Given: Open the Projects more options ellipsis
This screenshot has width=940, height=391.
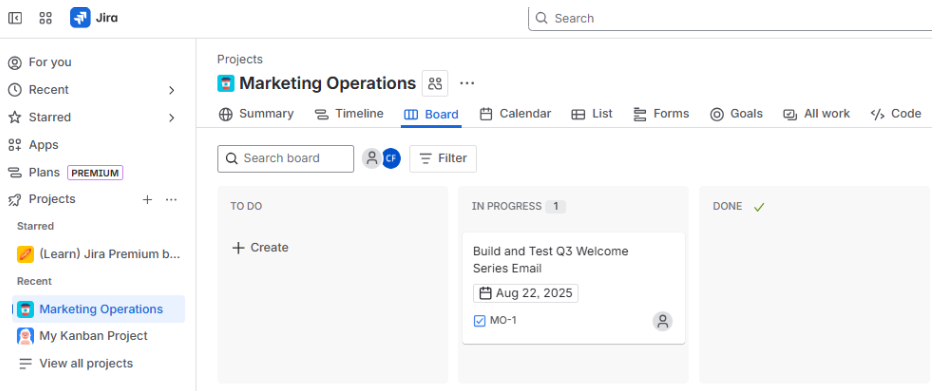Looking at the screenshot, I should [171, 200].
